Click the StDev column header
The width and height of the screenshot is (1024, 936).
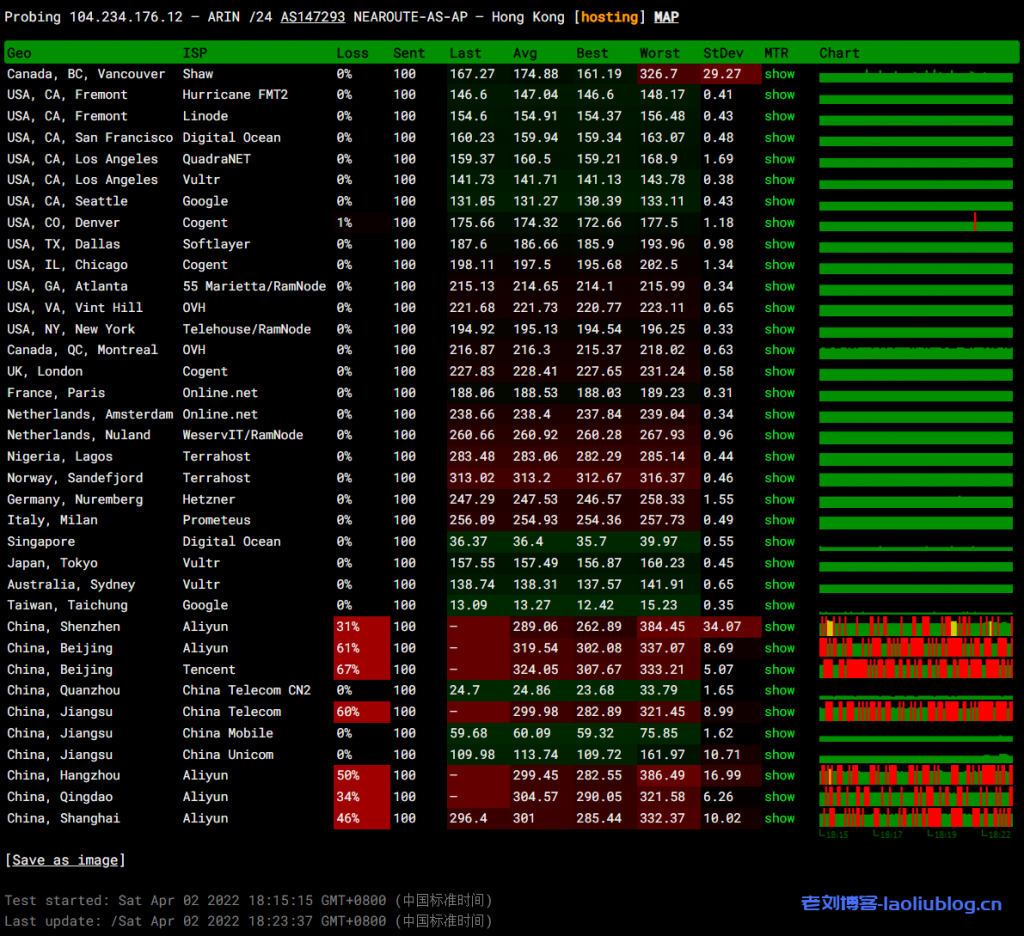tap(722, 53)
